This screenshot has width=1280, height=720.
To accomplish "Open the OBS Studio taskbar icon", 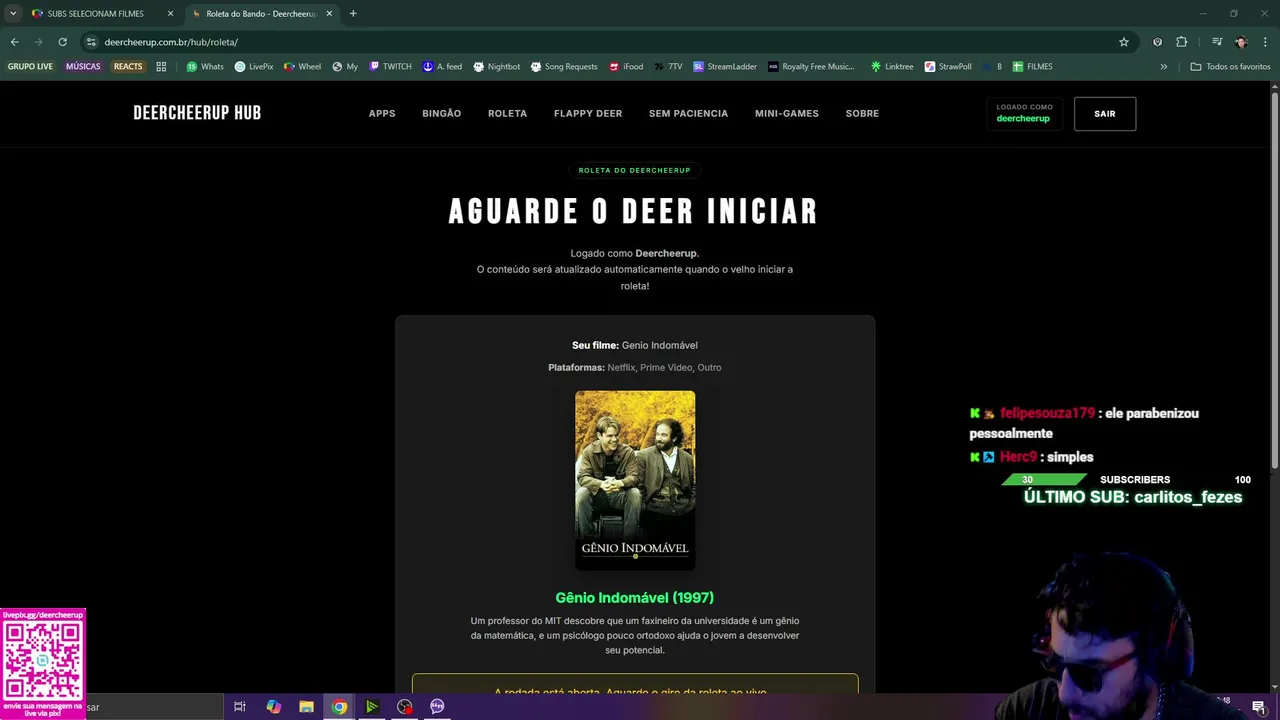I will [404, 707].
